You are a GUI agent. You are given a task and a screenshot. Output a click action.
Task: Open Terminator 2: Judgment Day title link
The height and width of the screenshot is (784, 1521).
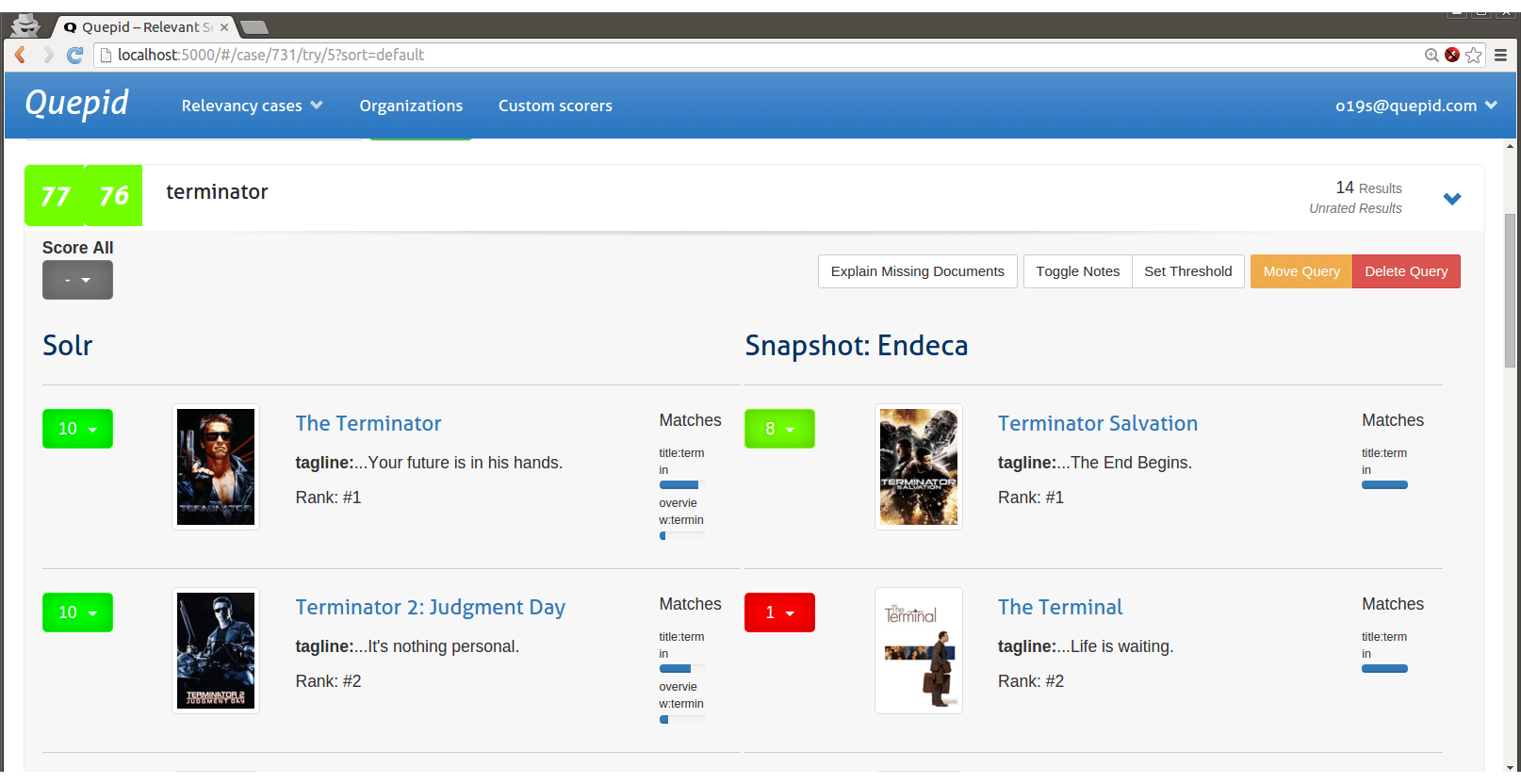pos(431,608)
